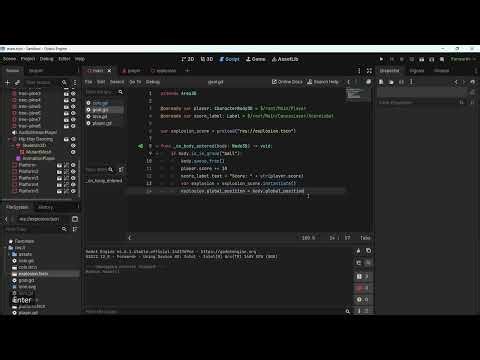Toggle standard messages filter in output panel

click(362, 276)
